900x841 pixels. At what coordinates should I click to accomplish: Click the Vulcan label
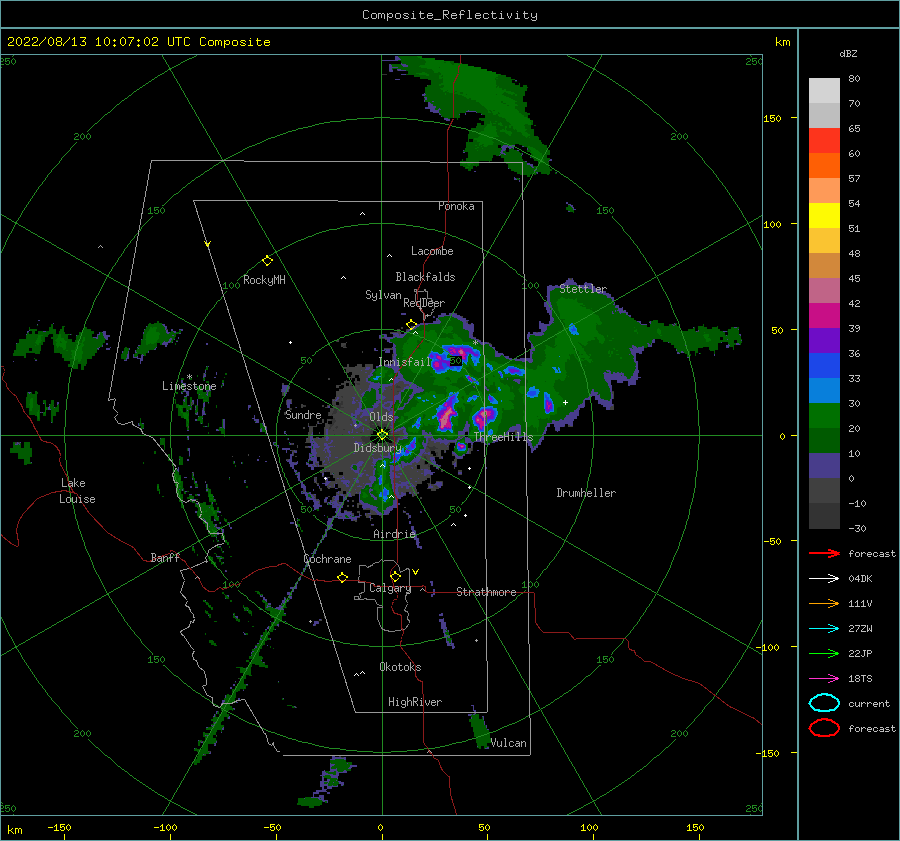pos(509,743)
